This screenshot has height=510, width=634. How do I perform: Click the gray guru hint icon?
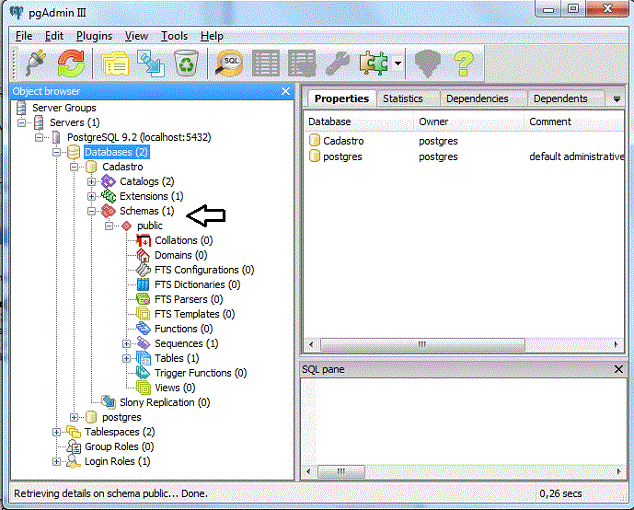[428, 63]
